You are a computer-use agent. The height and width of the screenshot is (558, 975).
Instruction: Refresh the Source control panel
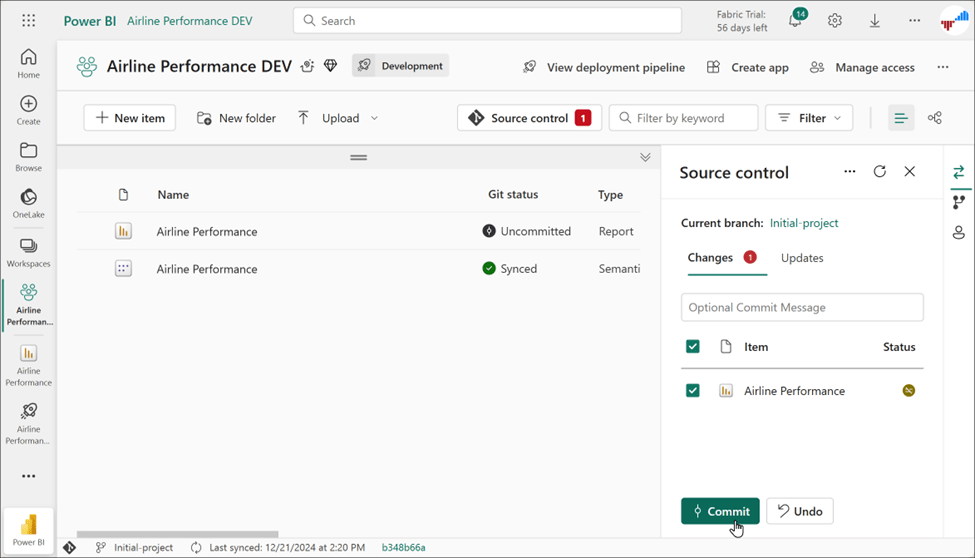pyautogui.click(x=879, y=171)
